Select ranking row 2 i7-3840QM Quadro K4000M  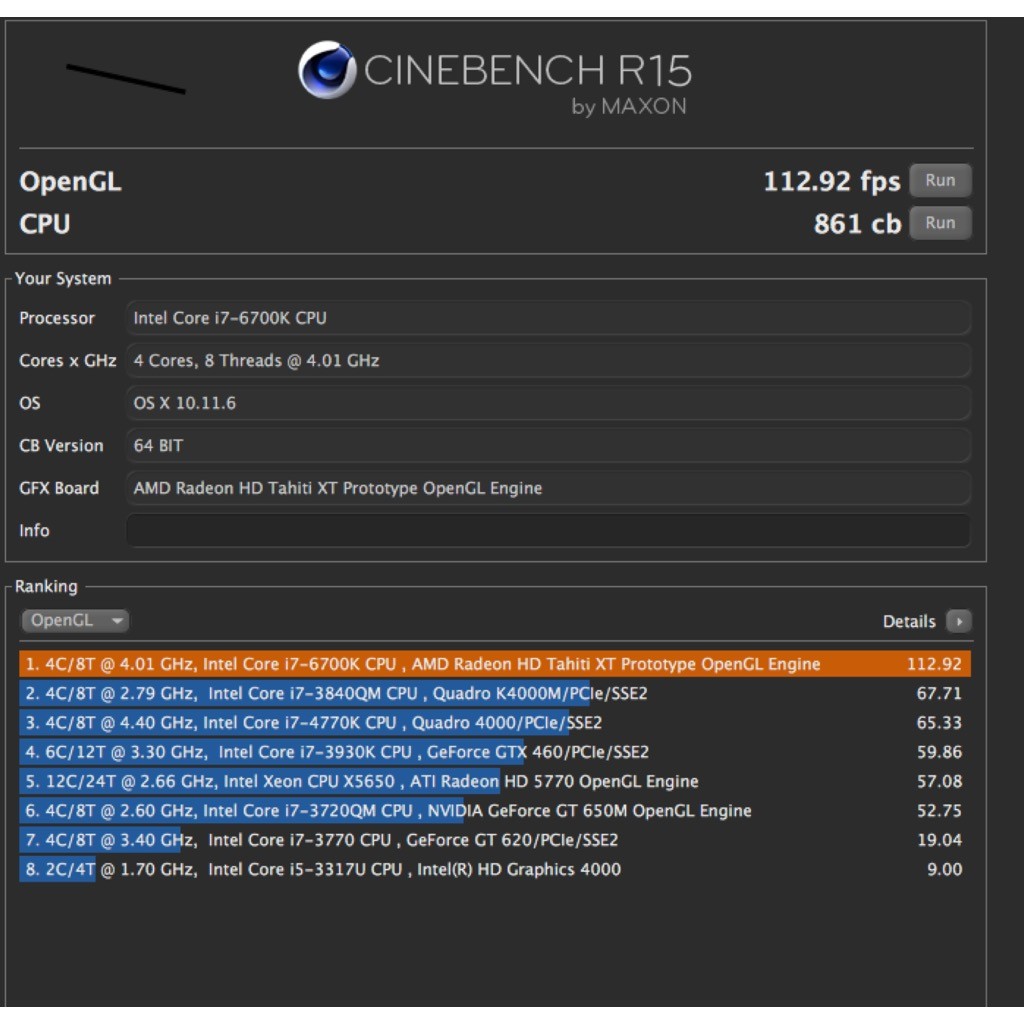(494, 693)
